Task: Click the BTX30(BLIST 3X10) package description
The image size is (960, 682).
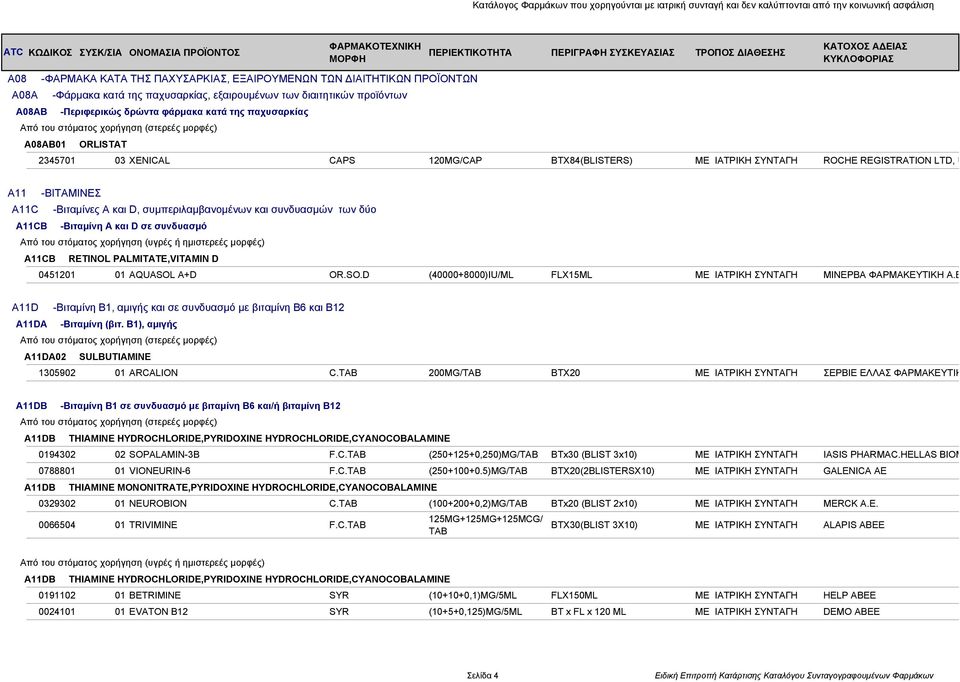Action: tap(594, 525)
